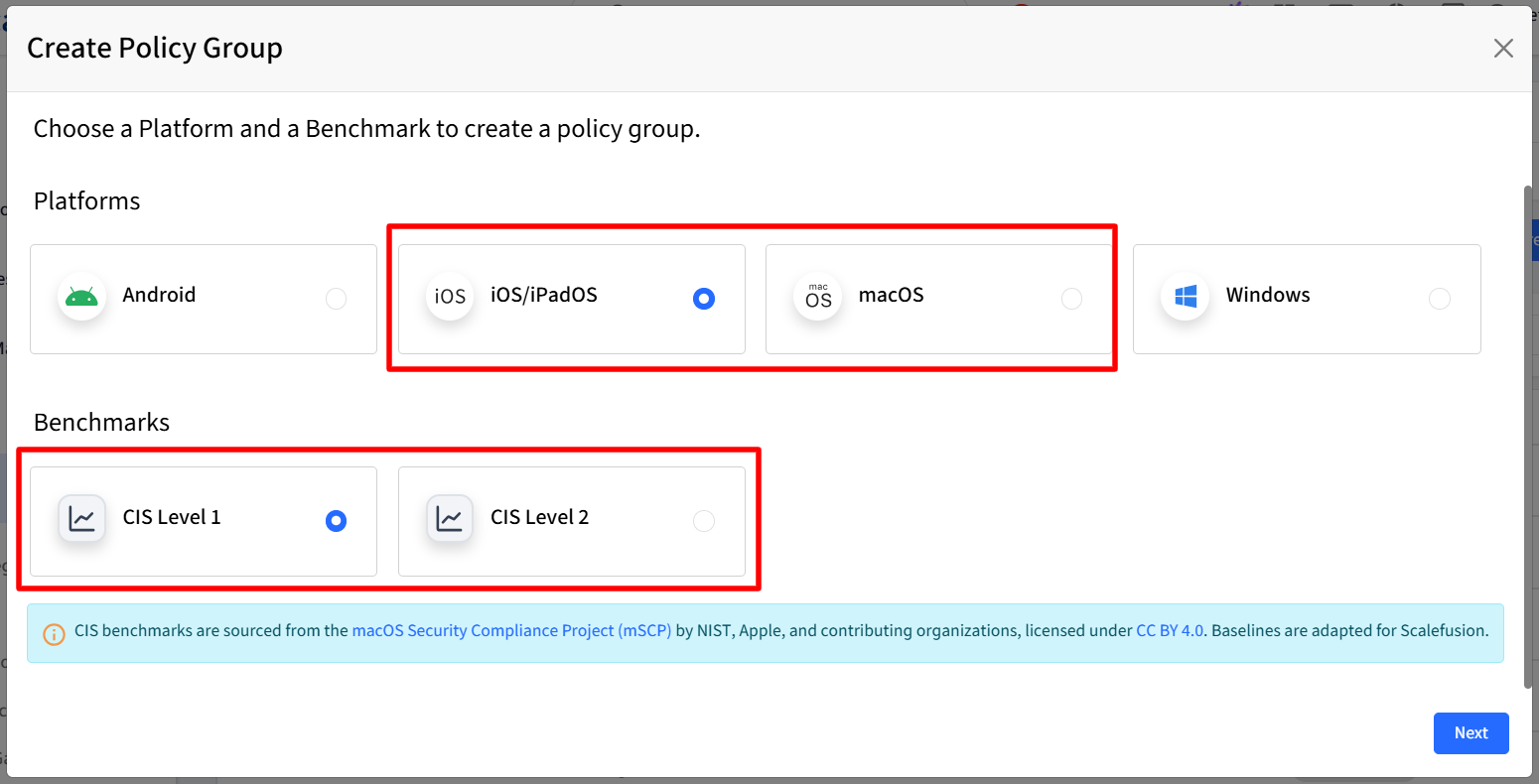Image resolution: width=1539 pixels, height=784 pixels.
Task: Select the Windows radio button
Action: click(1439, 299)
